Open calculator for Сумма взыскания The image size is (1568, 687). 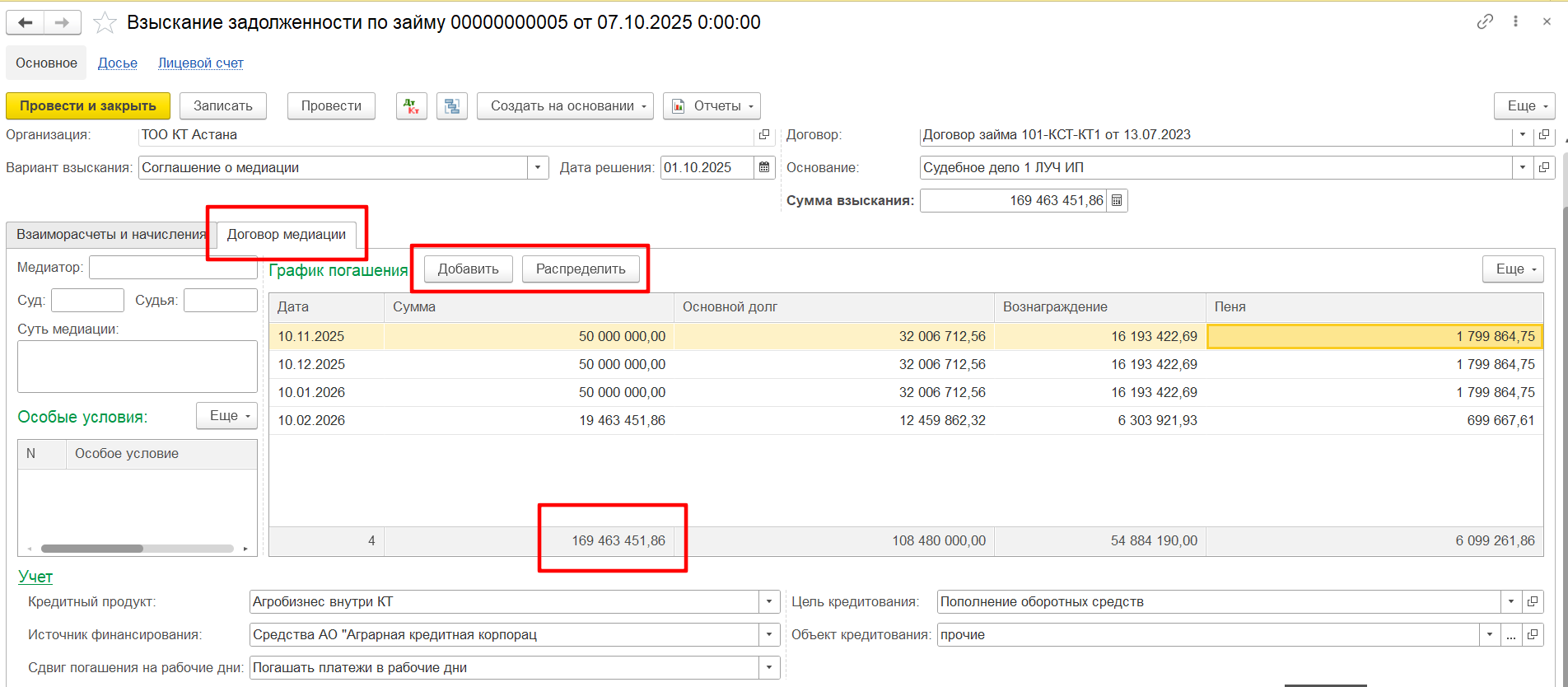pos(1117,200)
